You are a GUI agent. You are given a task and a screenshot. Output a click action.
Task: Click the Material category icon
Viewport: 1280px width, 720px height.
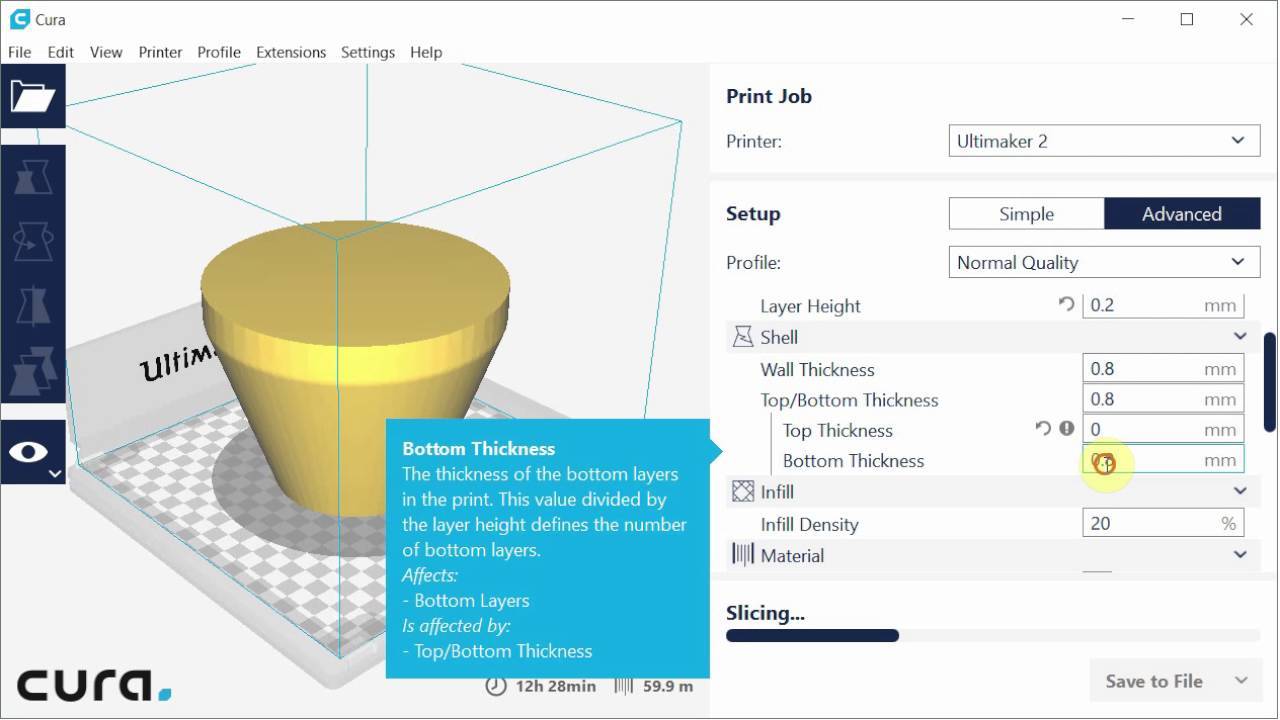[742, 554]
